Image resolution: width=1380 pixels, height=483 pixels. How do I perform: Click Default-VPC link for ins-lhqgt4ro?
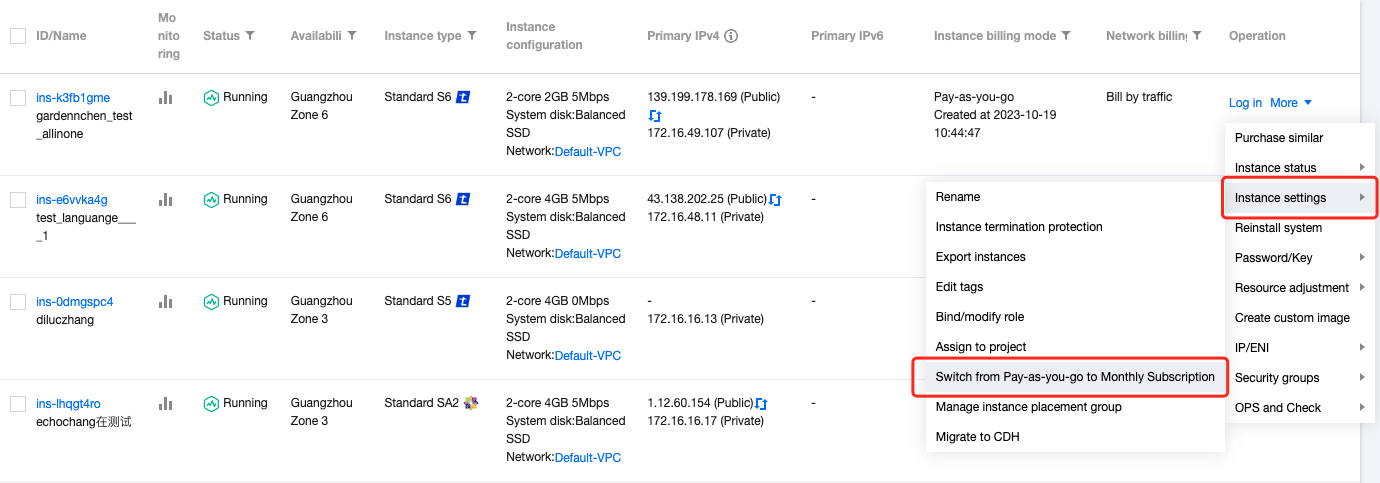(x=588, y=457)
